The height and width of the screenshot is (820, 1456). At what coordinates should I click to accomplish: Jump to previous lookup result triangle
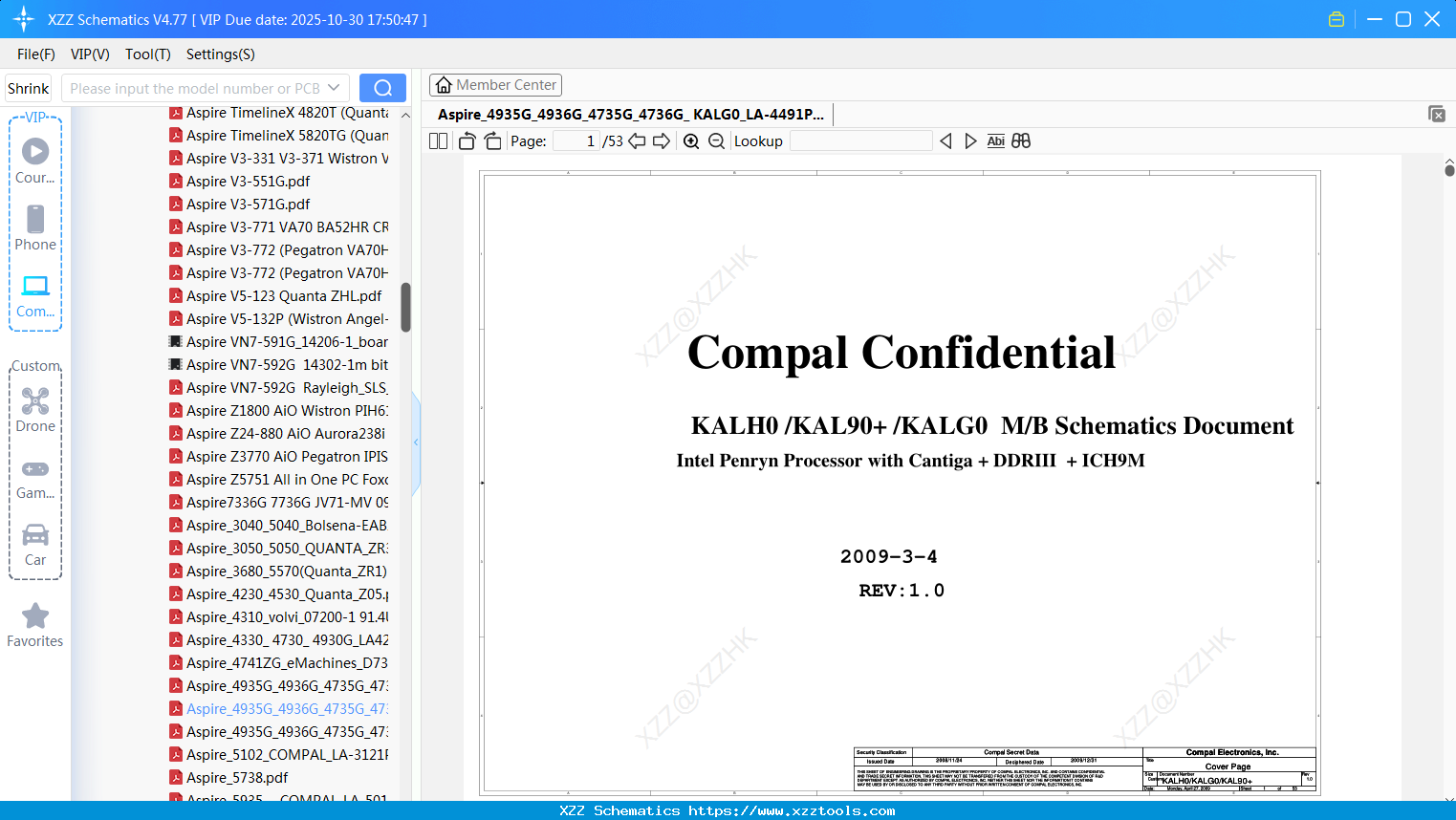(945, 141)
